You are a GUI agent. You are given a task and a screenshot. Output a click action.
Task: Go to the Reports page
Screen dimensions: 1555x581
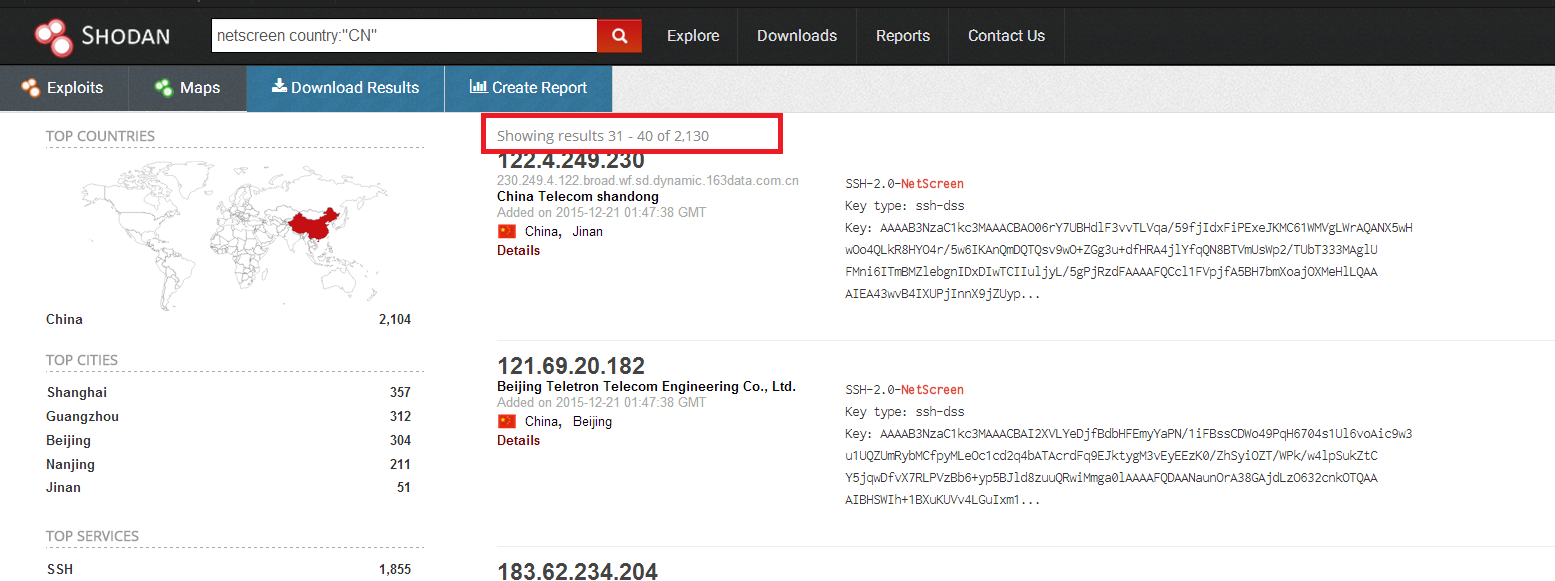tap(902, 36)
